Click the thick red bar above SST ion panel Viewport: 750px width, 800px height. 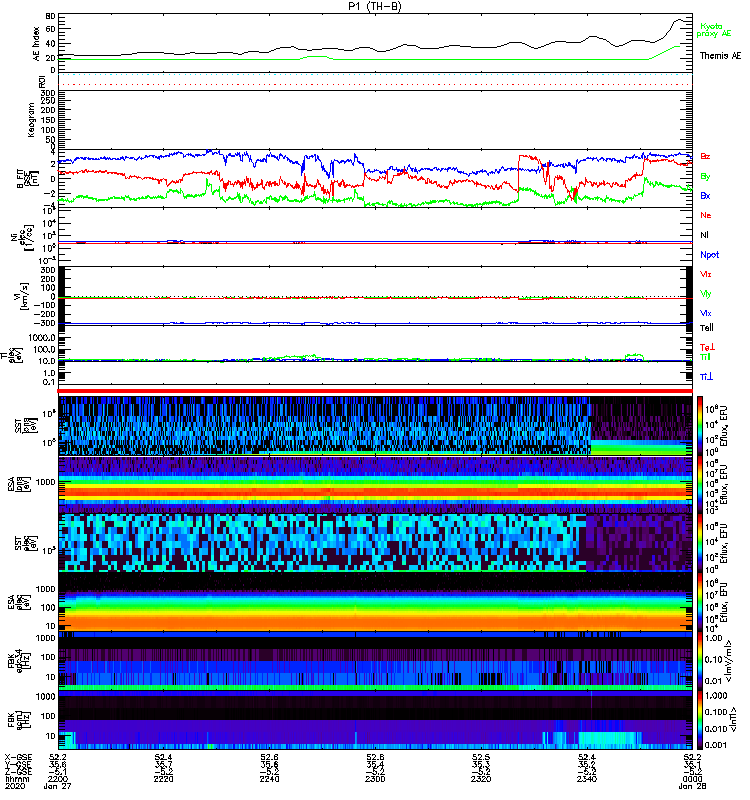[x=375, y=391]
